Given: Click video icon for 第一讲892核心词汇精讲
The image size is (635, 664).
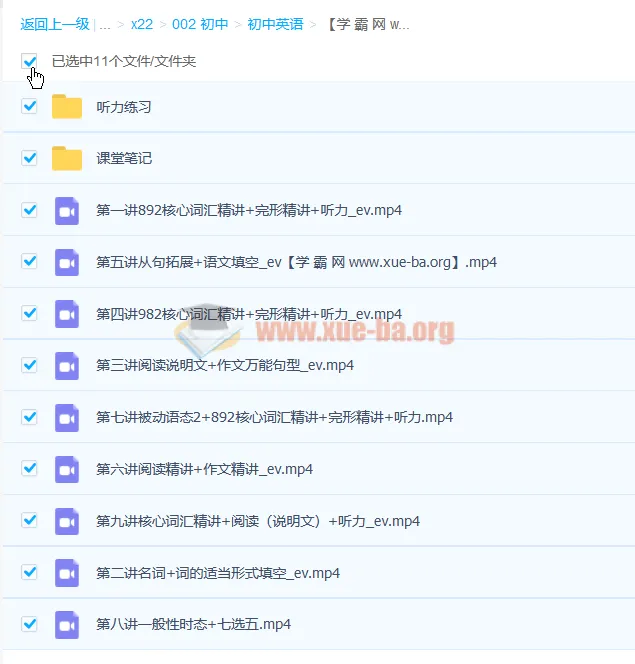Looking at the screenshot, I should [x=67, y=210].
